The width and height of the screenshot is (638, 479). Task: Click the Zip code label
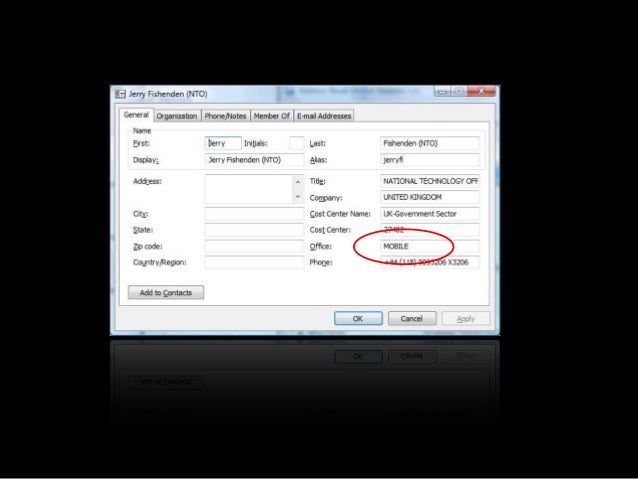148,246
